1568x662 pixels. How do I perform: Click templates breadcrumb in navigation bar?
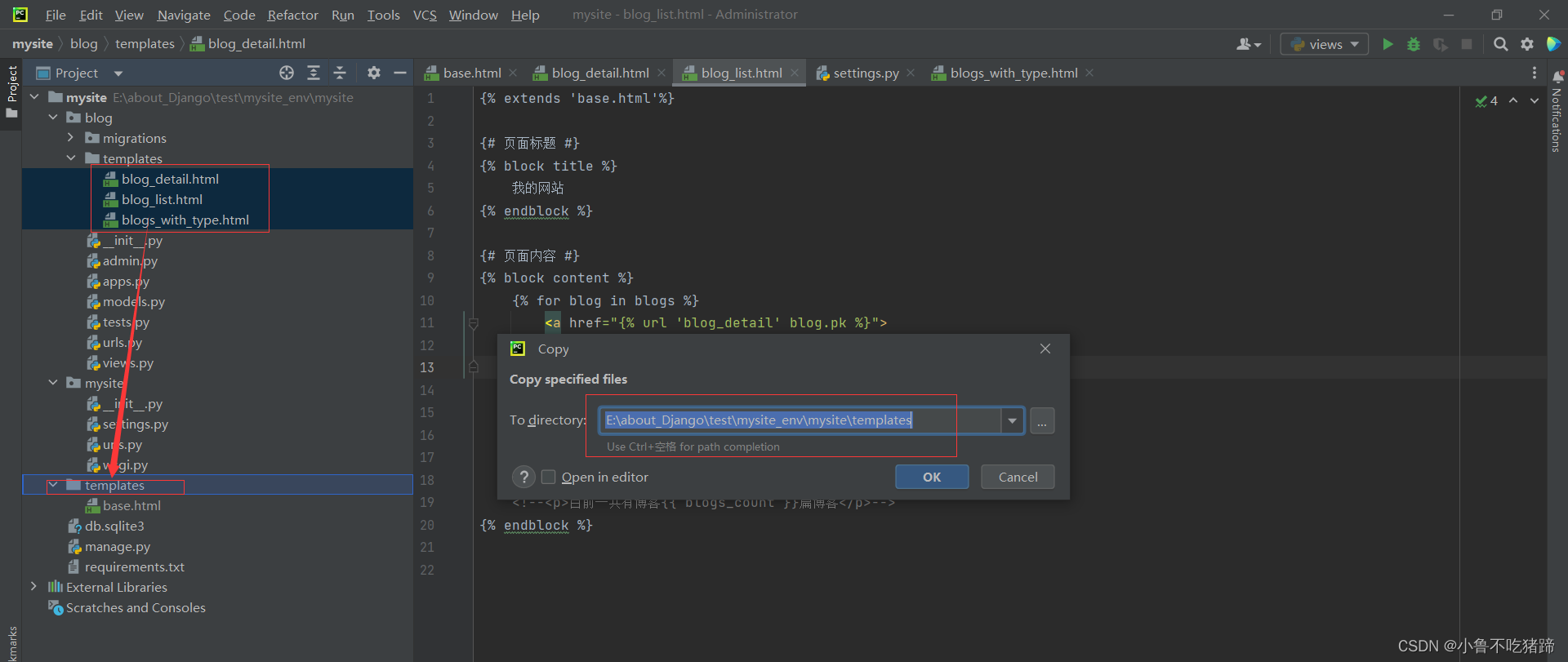click(145, 43)
